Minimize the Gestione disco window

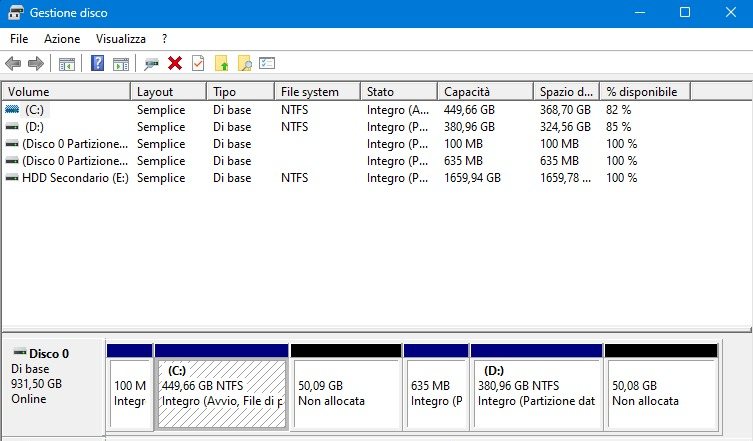pyautogui.click(x=640, y=13)
